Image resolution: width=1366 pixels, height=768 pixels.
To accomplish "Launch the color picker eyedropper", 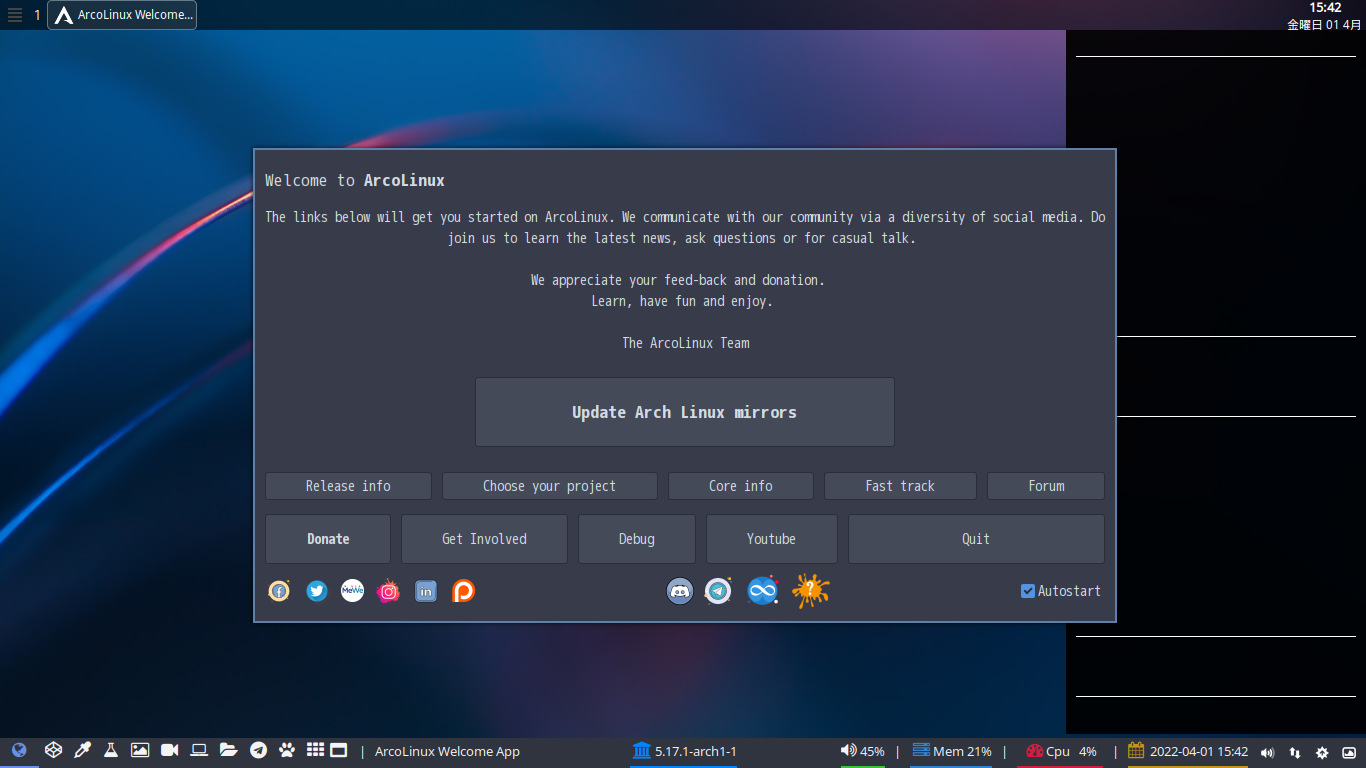I will [84, 750].
